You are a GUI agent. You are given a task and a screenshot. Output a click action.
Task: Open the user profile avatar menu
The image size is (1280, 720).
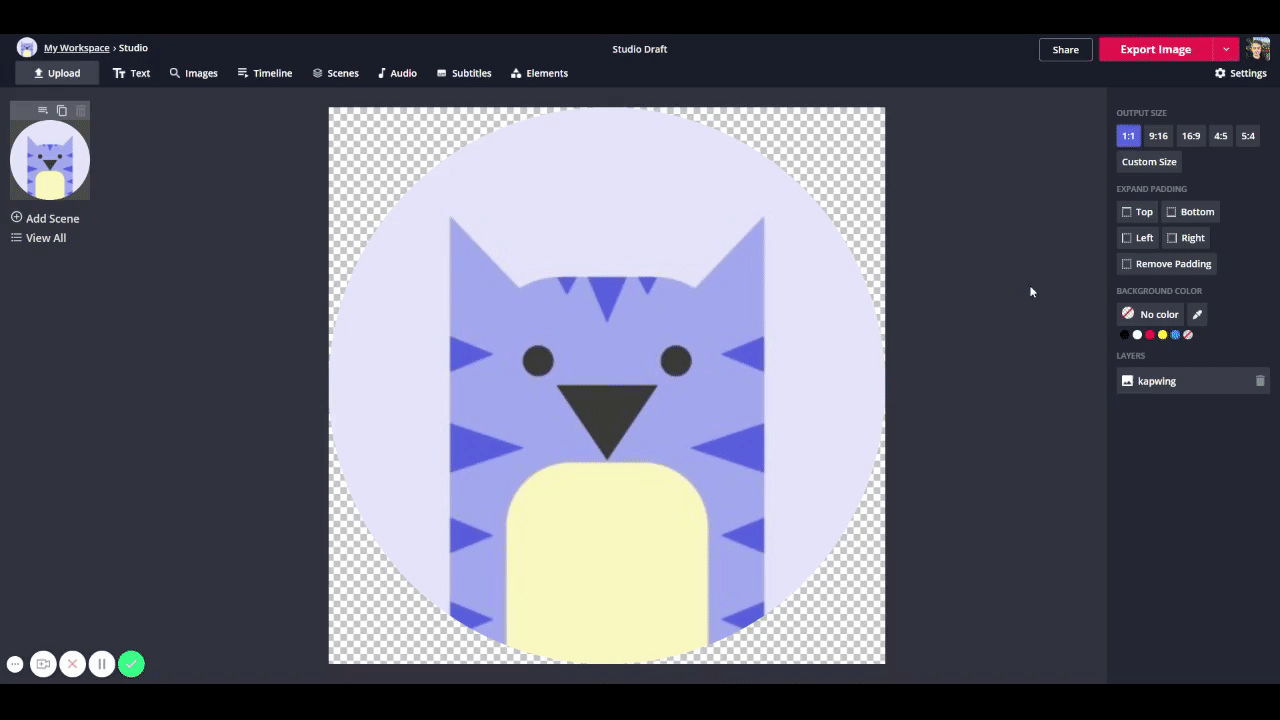point(1258,49)
